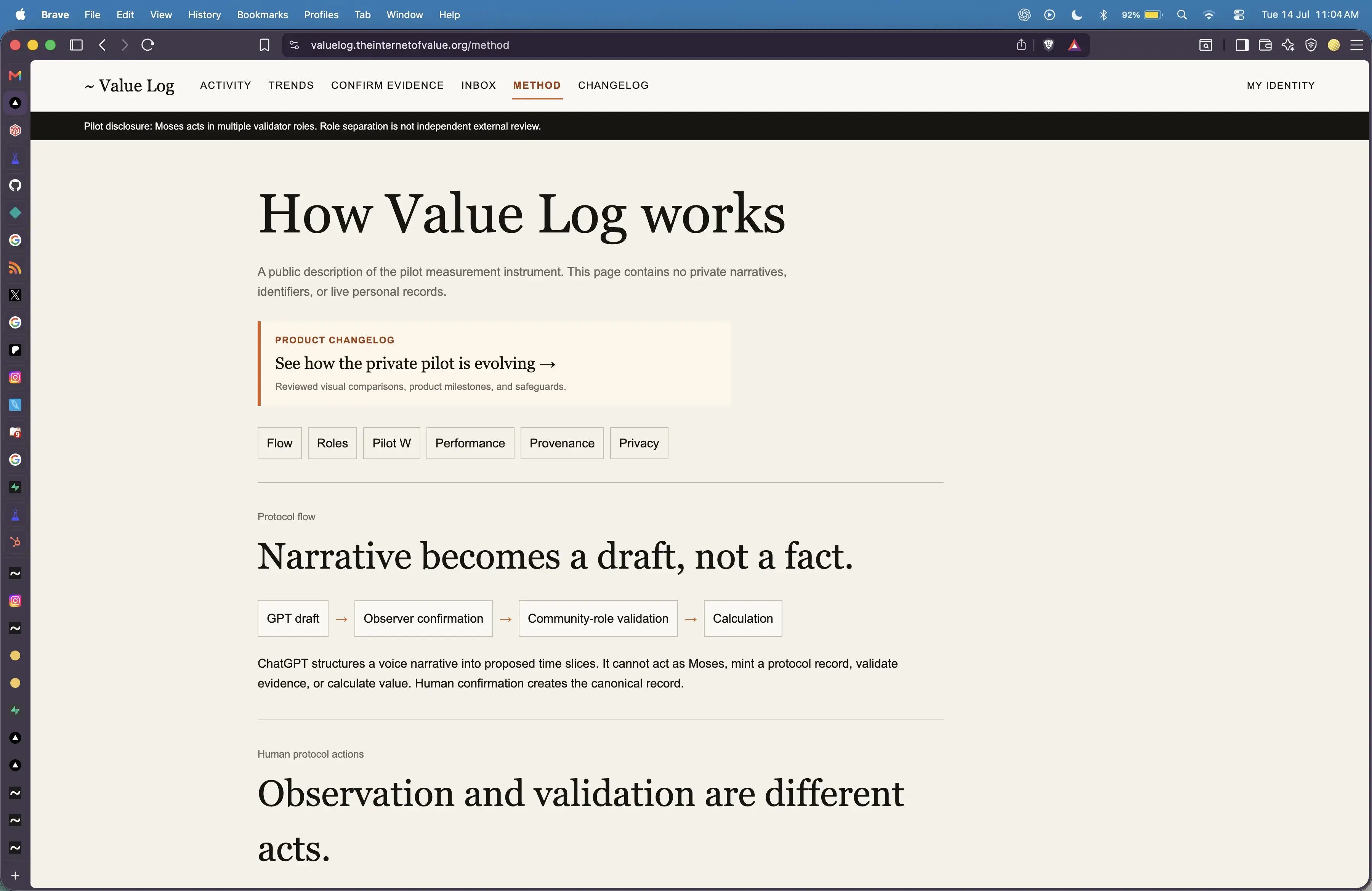
Task: Jump to the Roles section
Action: click(x=332, y=443)
